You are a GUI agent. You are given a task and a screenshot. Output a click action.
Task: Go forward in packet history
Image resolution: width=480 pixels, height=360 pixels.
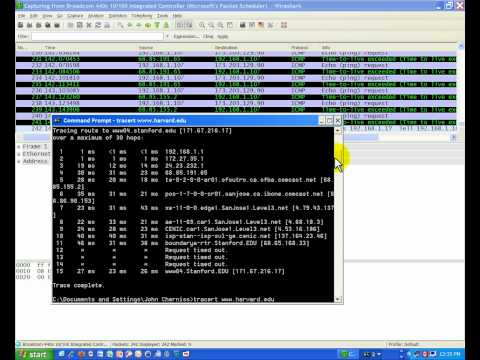tap(139, 25)
